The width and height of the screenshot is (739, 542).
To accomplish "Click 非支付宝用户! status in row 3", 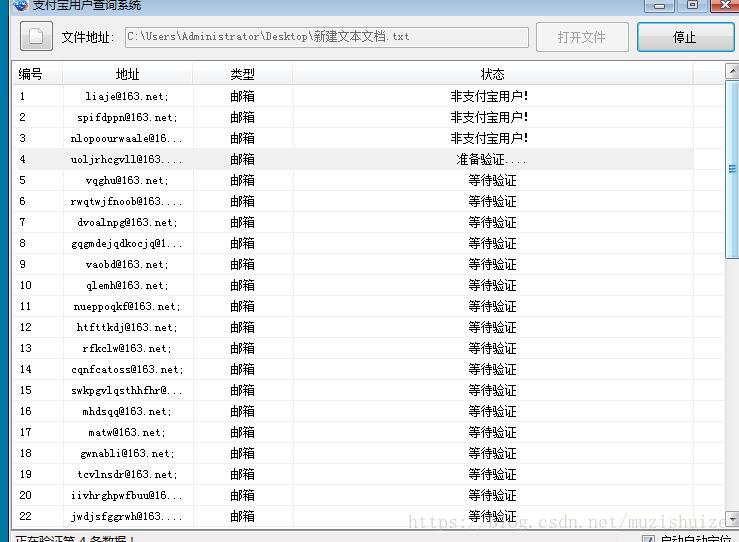I will [489, 138].
